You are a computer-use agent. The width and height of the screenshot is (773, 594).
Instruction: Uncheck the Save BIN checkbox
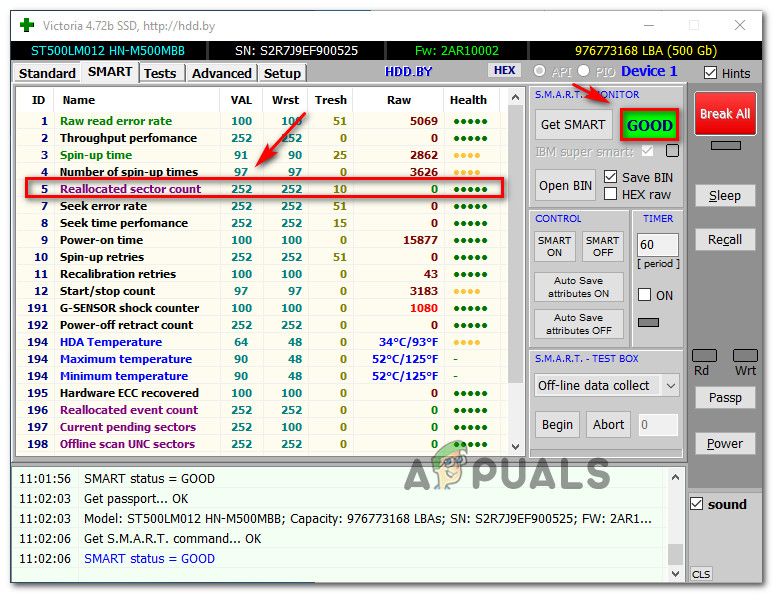pyautogui.click(x=610, y=177)
